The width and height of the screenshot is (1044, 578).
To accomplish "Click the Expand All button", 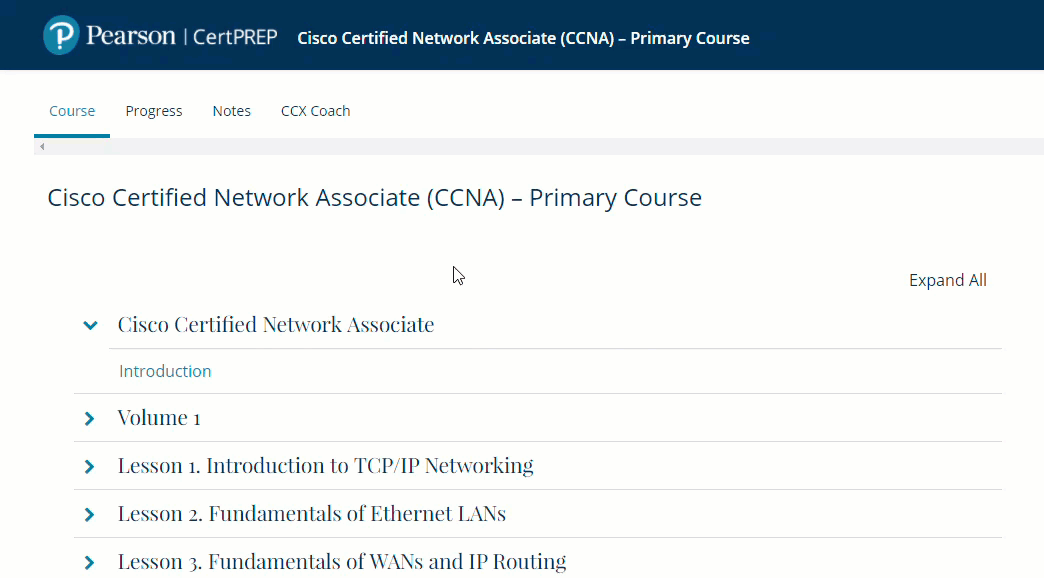I will pyautogui.click(x=947, y=280).
